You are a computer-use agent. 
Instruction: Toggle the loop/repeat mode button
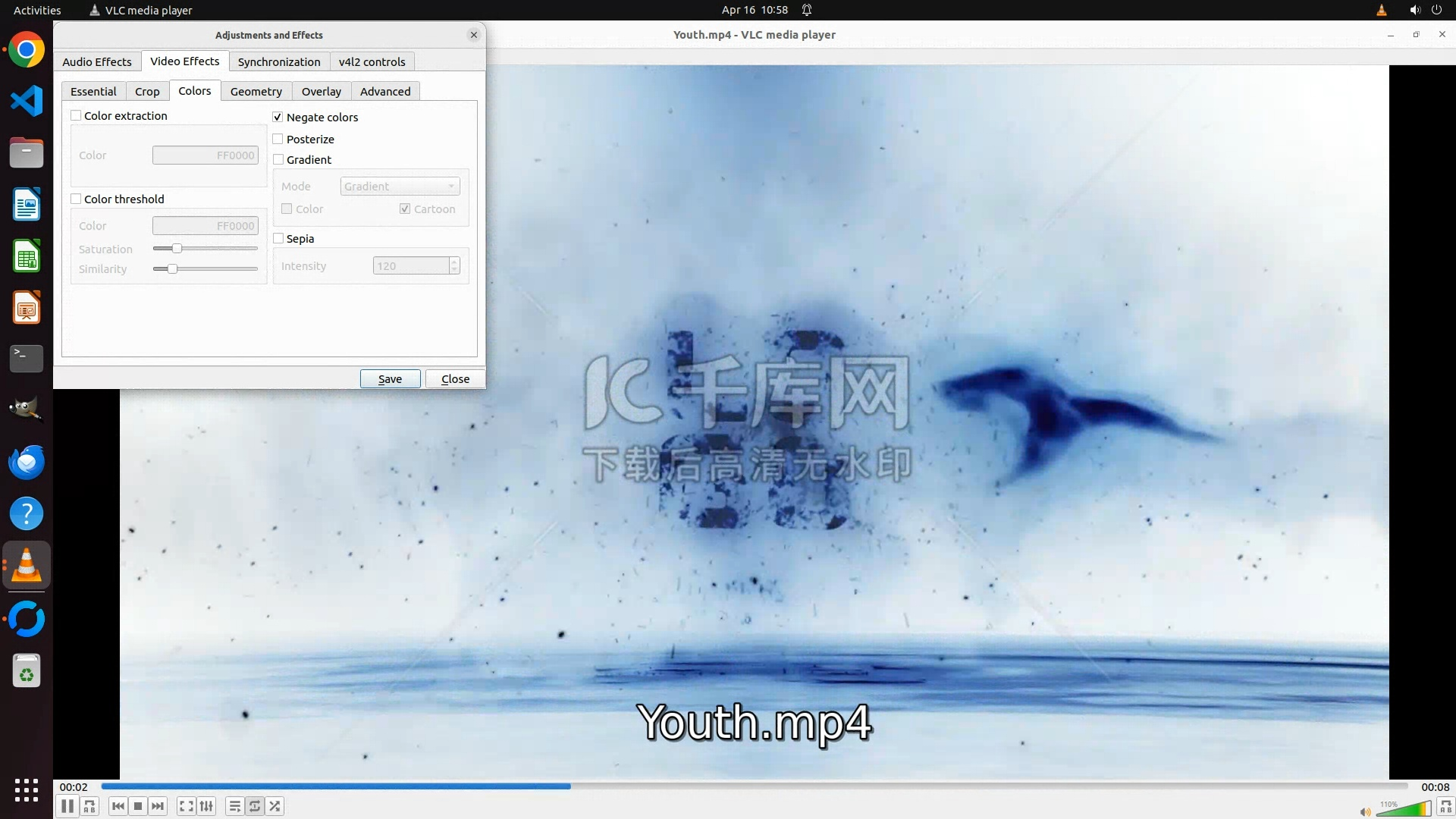click(x=255, y=806)
